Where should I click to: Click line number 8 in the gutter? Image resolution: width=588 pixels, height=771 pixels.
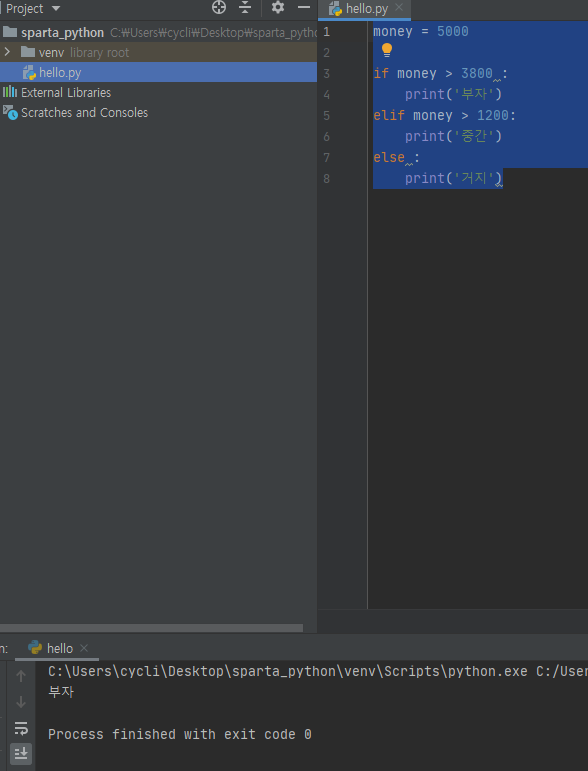pos(326,178)
